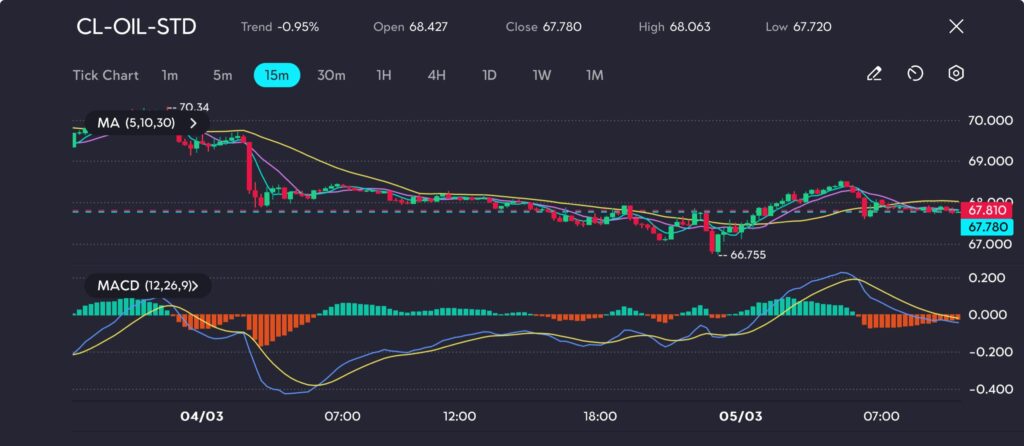Switch to Tick Chart view
This screenshot has width=1024, height=446.
(105, 75)
